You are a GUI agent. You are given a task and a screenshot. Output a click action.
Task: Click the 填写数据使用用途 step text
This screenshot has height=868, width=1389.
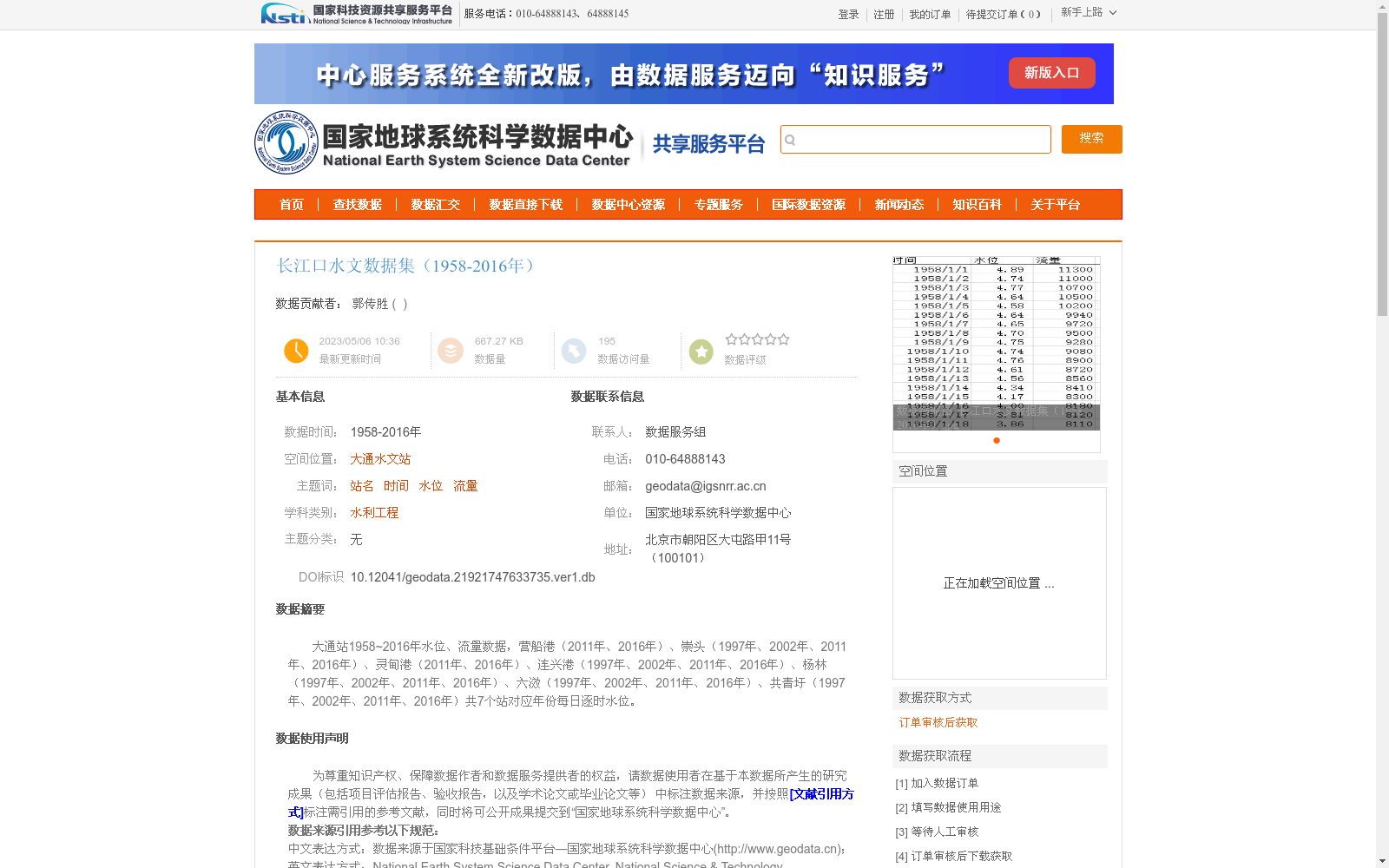click(x=956, y=807)
